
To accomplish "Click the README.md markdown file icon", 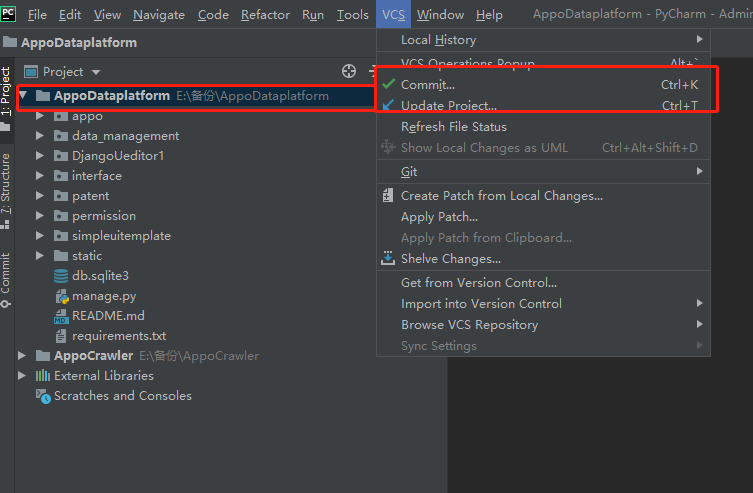I will (61, 316).
